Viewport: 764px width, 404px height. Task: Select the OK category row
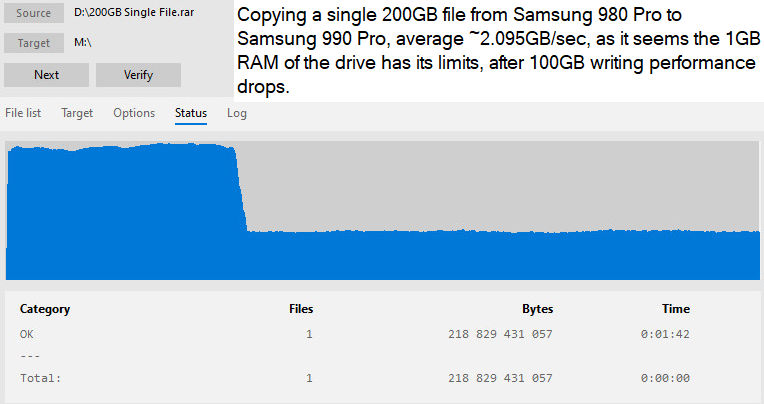tap(354, 334)
